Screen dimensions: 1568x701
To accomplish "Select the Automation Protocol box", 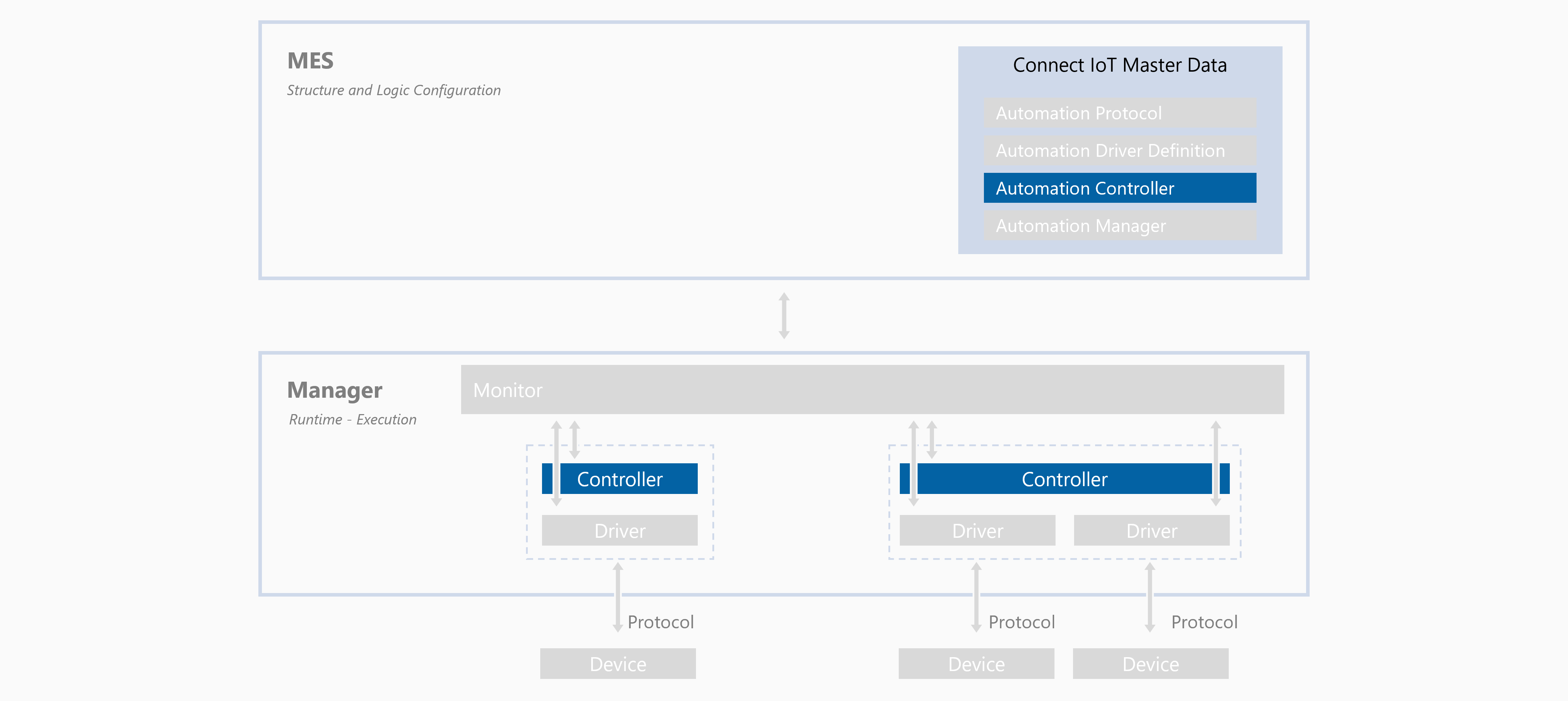I will tap(1119, 113).
